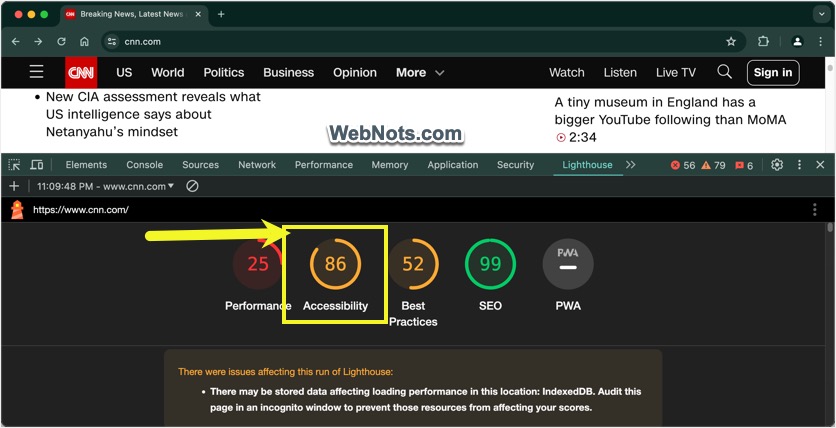Expand the More dropdown on CNN
Image resolution: width=836 pixels, height=428 pixels.
(x=420, y=72)
